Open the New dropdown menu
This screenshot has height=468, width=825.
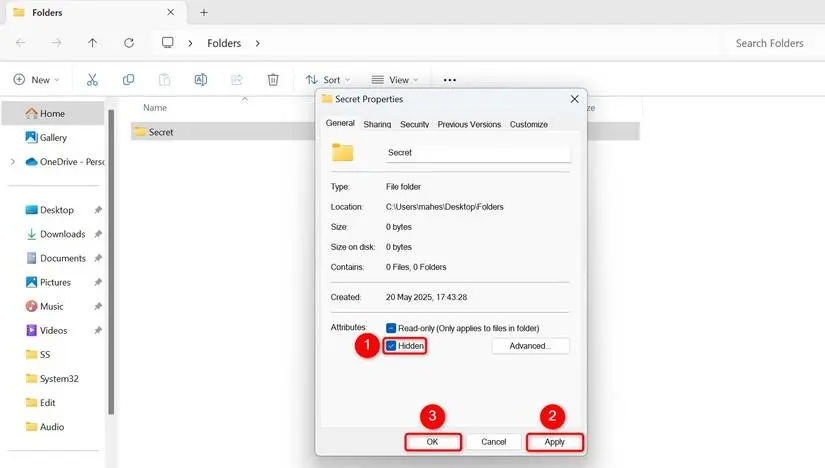(x=36, y=79)
